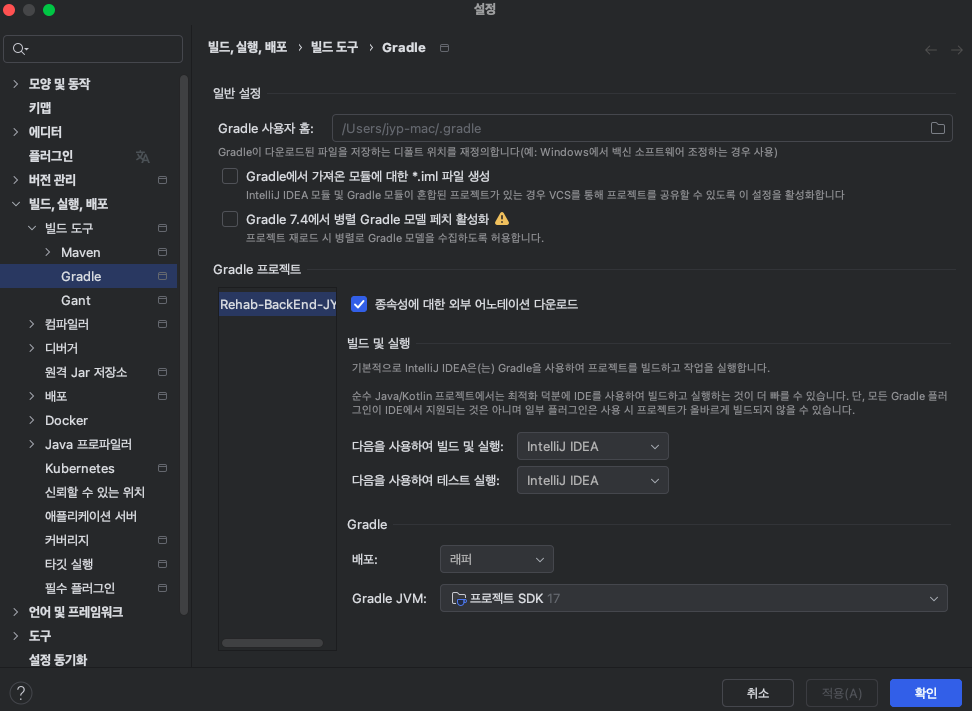Click the horizontal scrollbar under project list
This screenshot has width=972, height=711.
[x=272, y=643]
